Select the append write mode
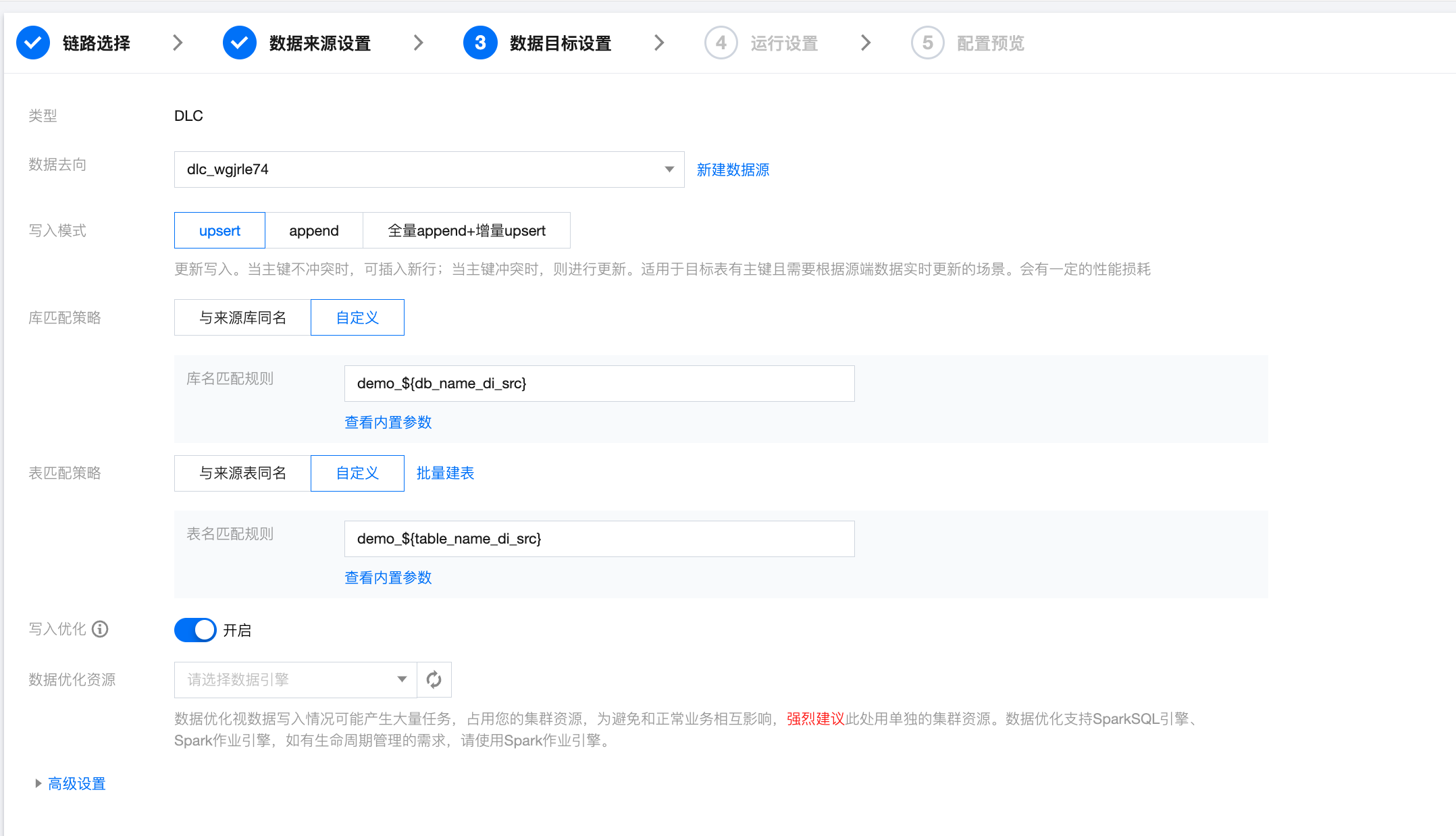Screen dimensions: 1456x836 coord(314,231)
